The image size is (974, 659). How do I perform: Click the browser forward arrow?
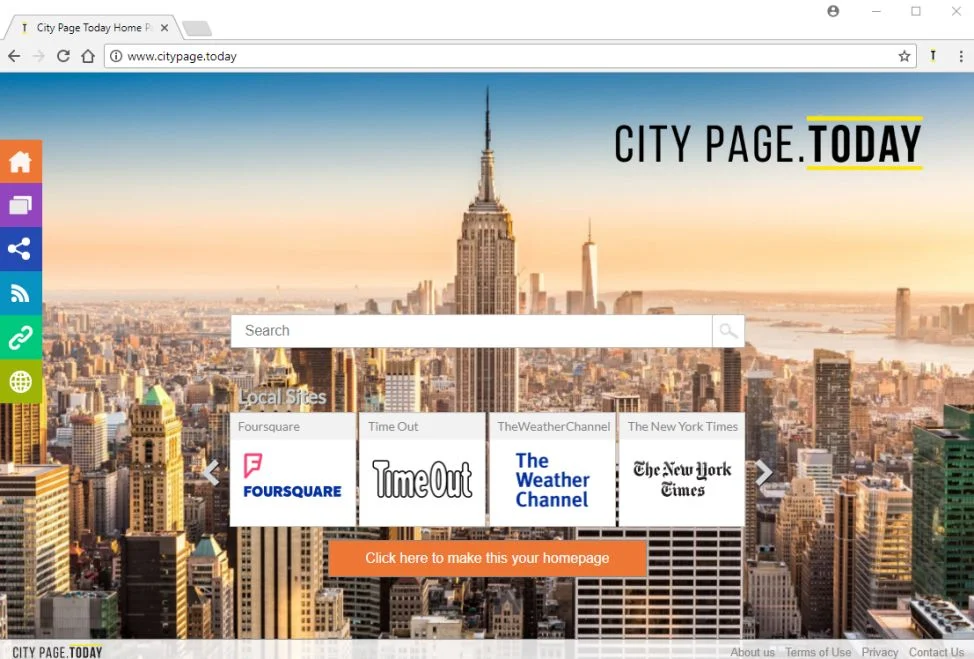click(39, 57)
